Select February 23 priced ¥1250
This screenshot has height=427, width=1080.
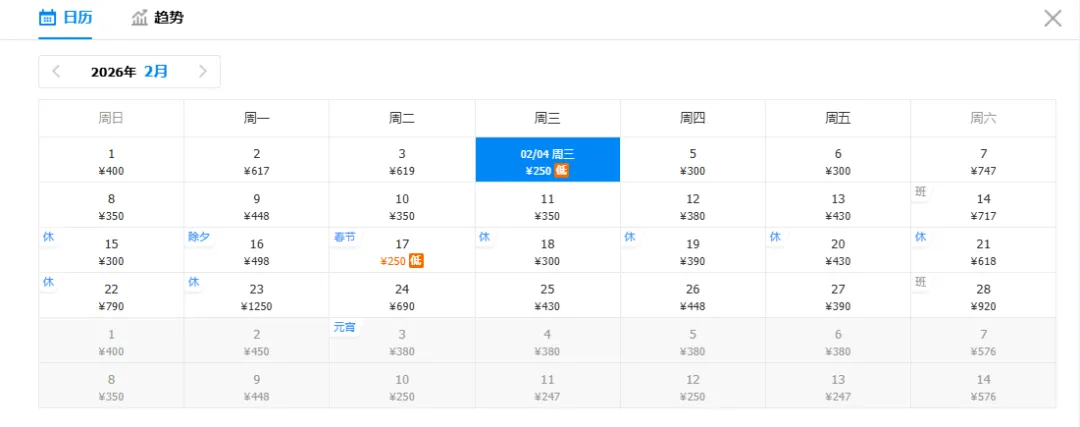[257, 295]
